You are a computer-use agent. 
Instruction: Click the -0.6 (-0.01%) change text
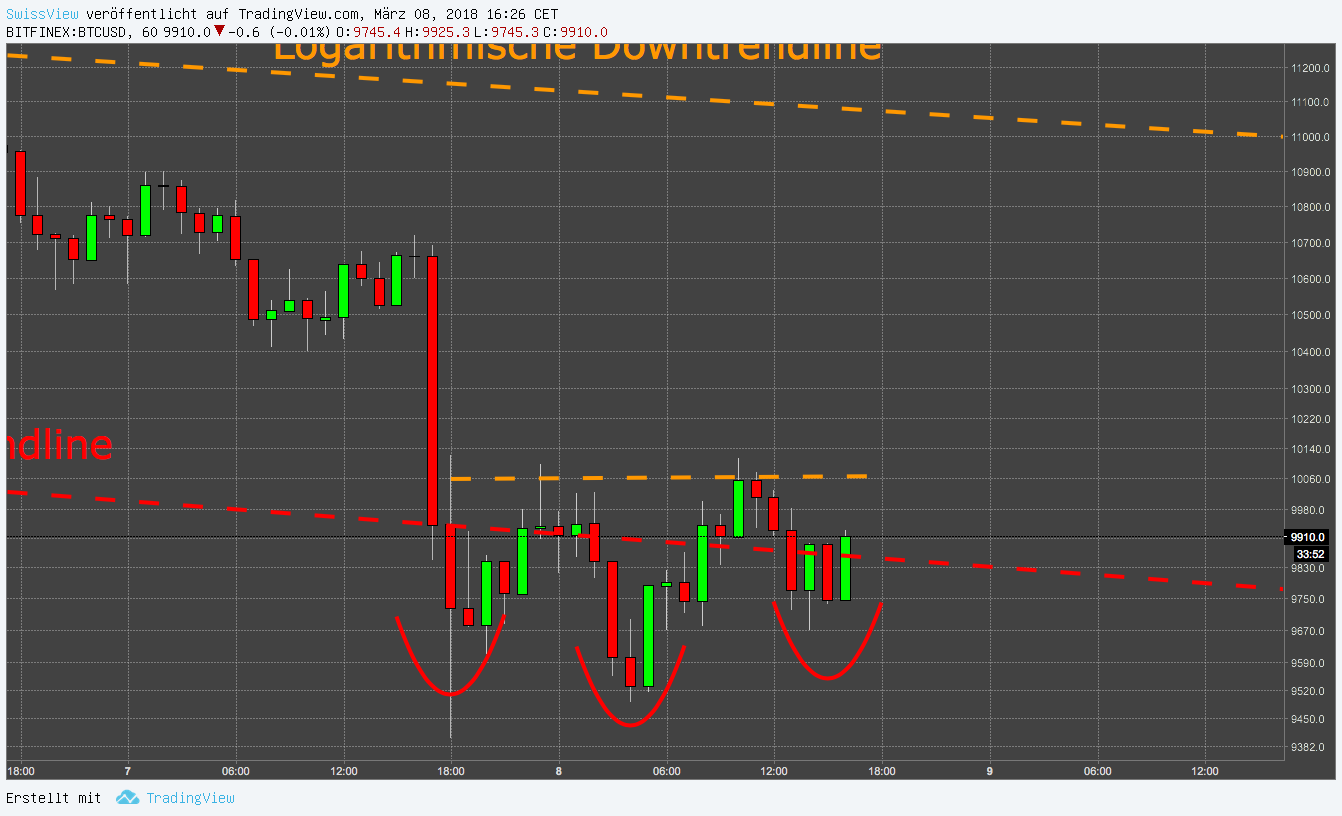coord(279,32)
